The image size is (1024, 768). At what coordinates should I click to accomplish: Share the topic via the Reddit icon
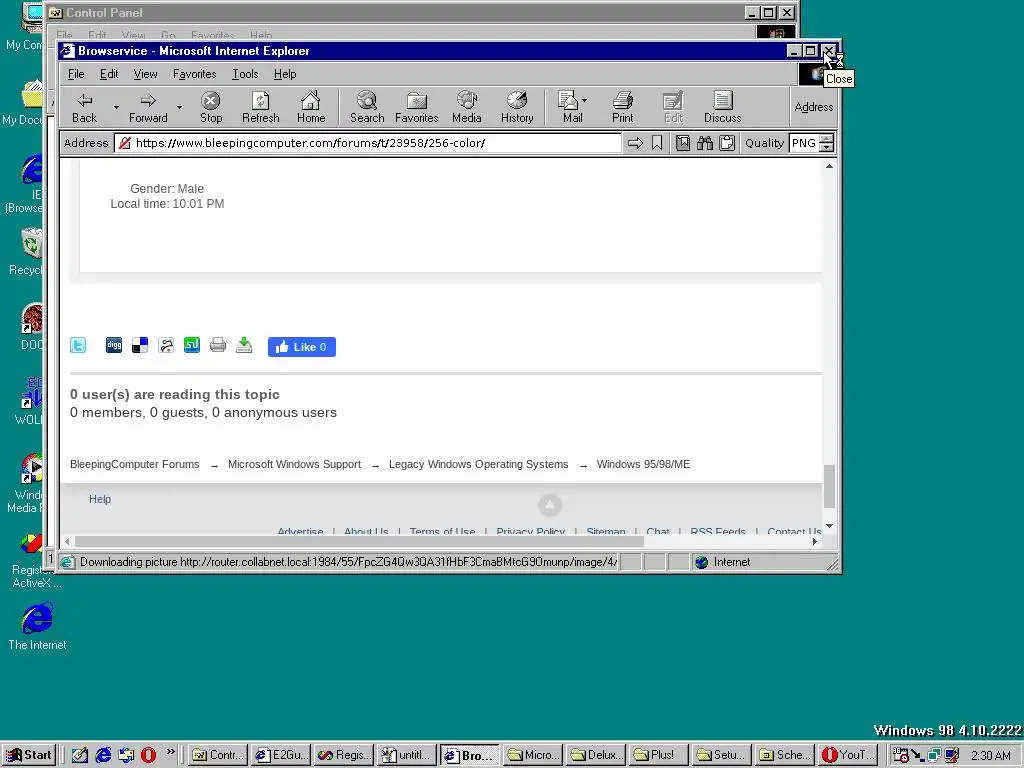point(167,345)
